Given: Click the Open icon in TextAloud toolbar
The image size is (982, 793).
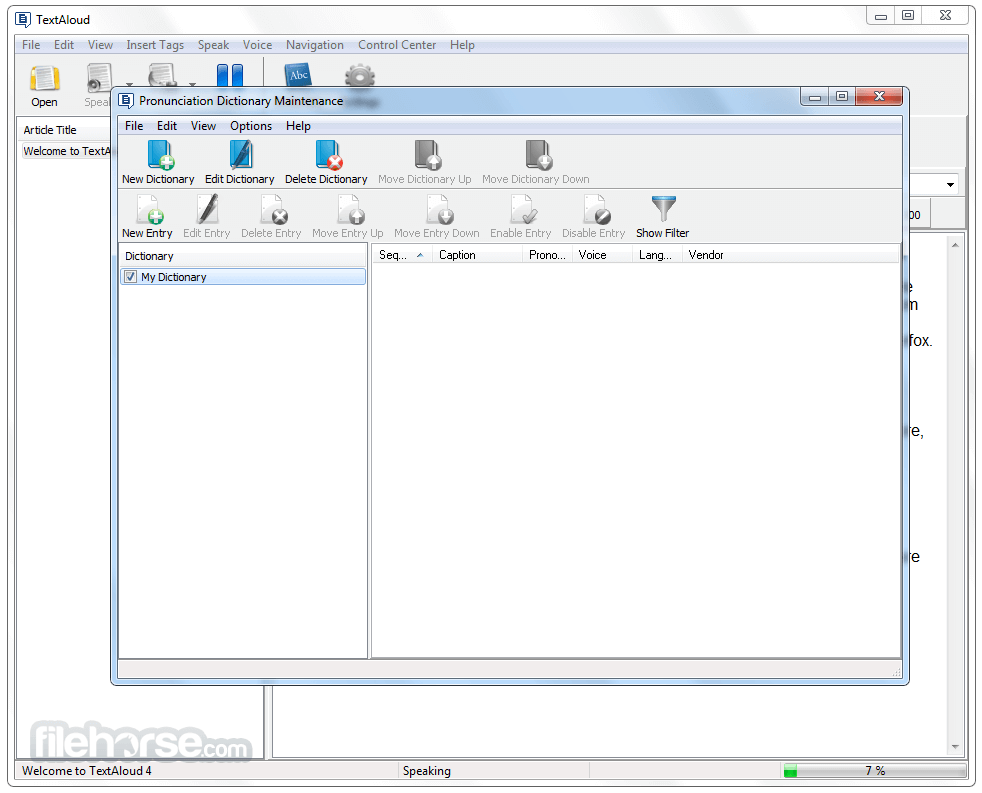Looking at the screenshot, I should pyautogui.click(x=44, y=80).
